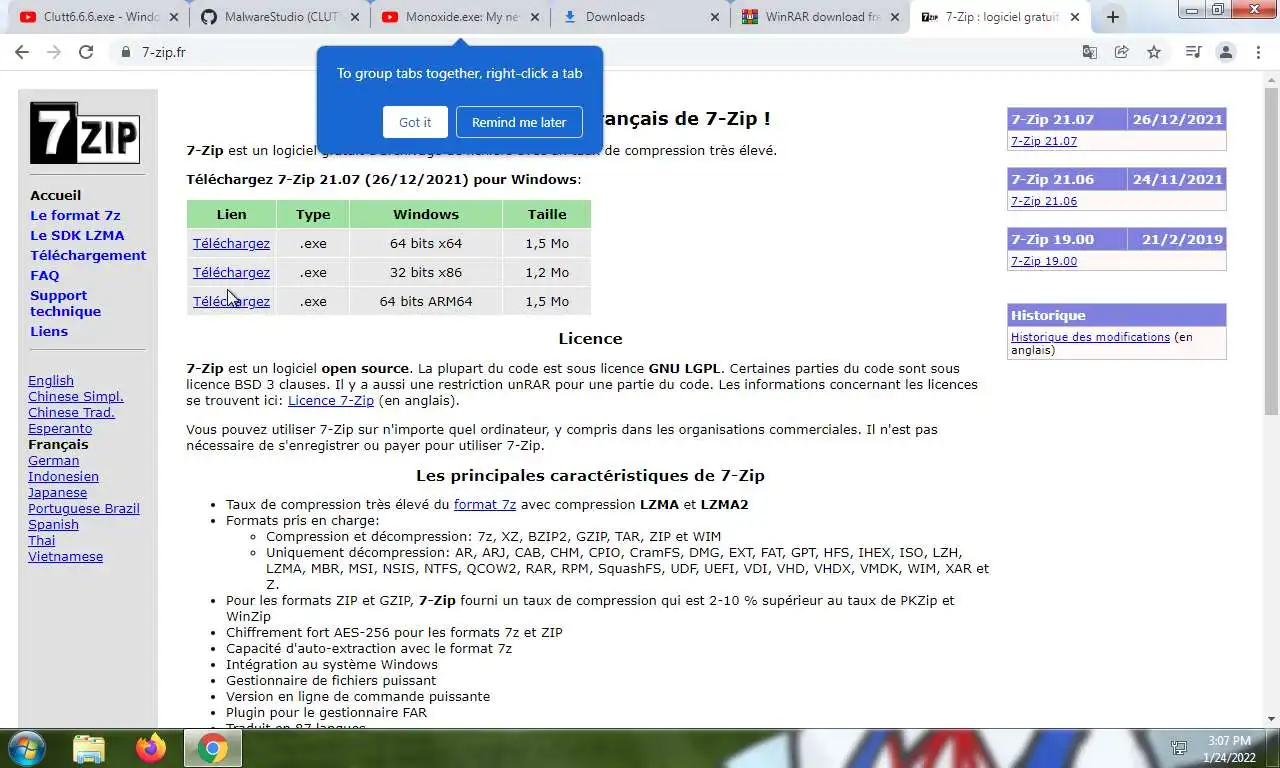Download the 32 bits x86 .exe
Viewport: 1280px width, 768px height.
point(231,272)
